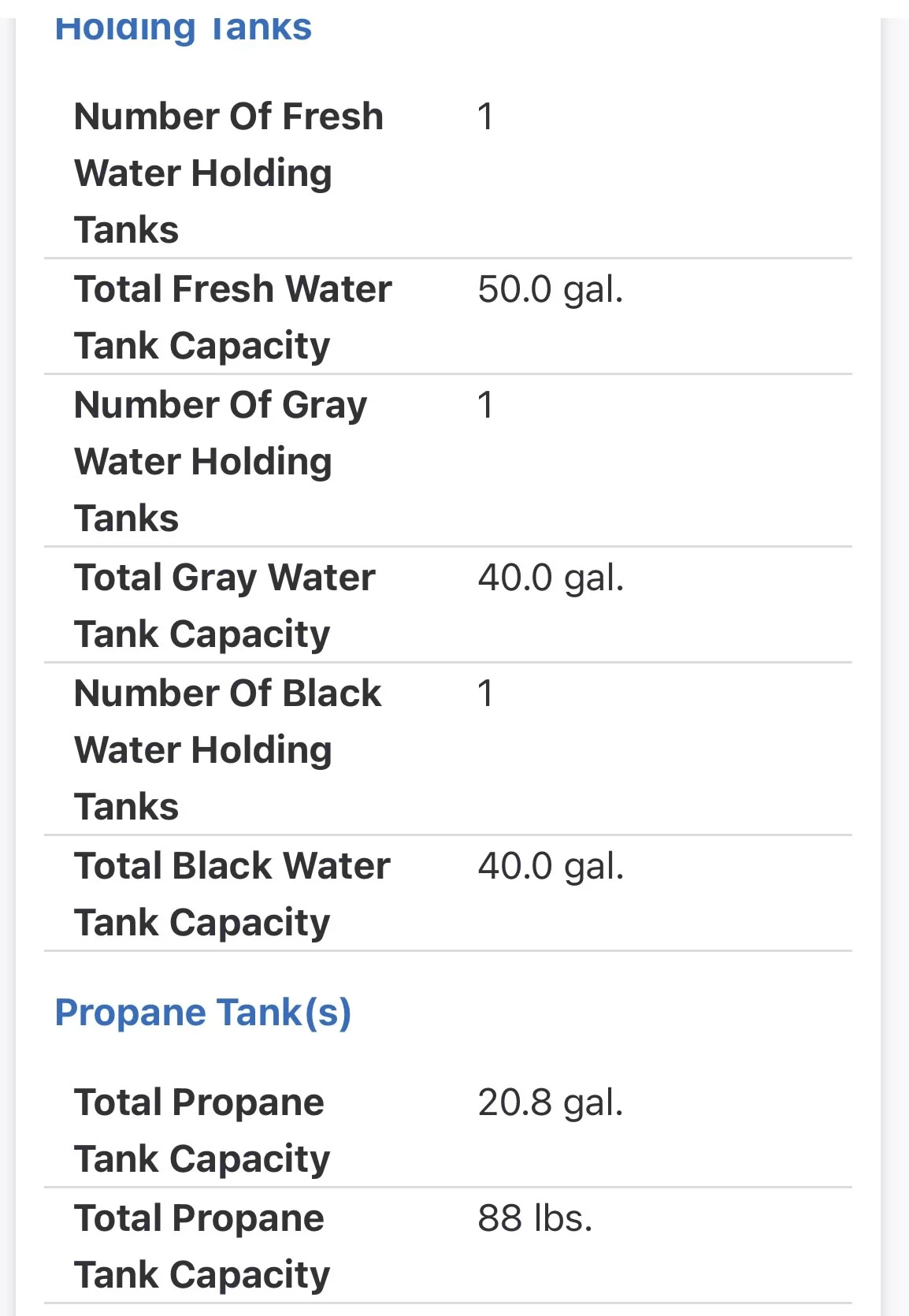Select the Total Gray Water Tank Capacity label

pos(225,605)
